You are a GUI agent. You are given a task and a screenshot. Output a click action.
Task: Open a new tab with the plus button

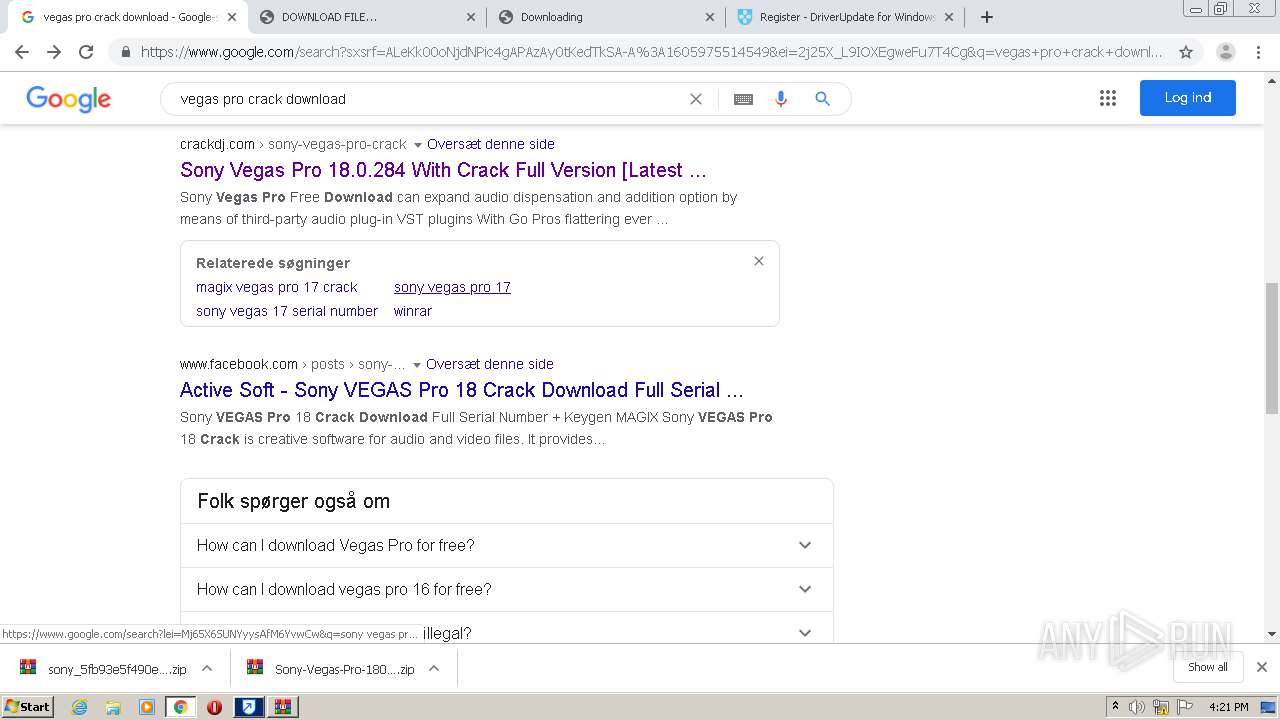click(987, 17)
